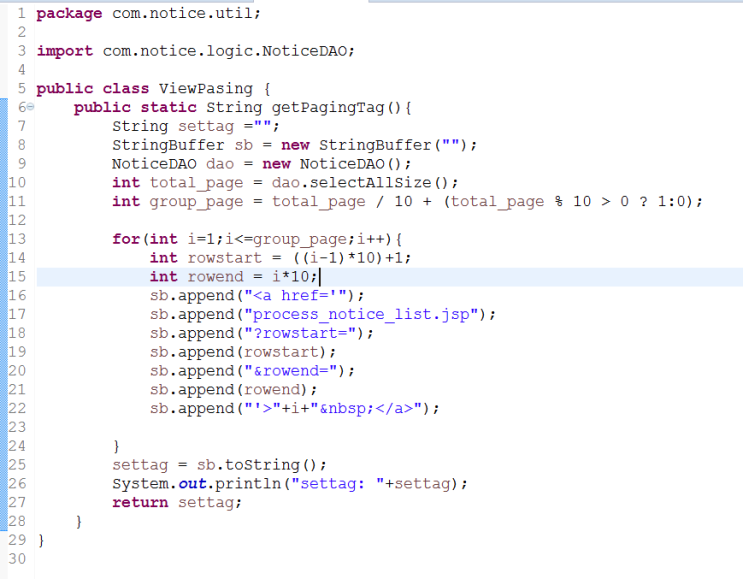Click the settag variable on line 7
743x579 pixels.
(206, 126)
